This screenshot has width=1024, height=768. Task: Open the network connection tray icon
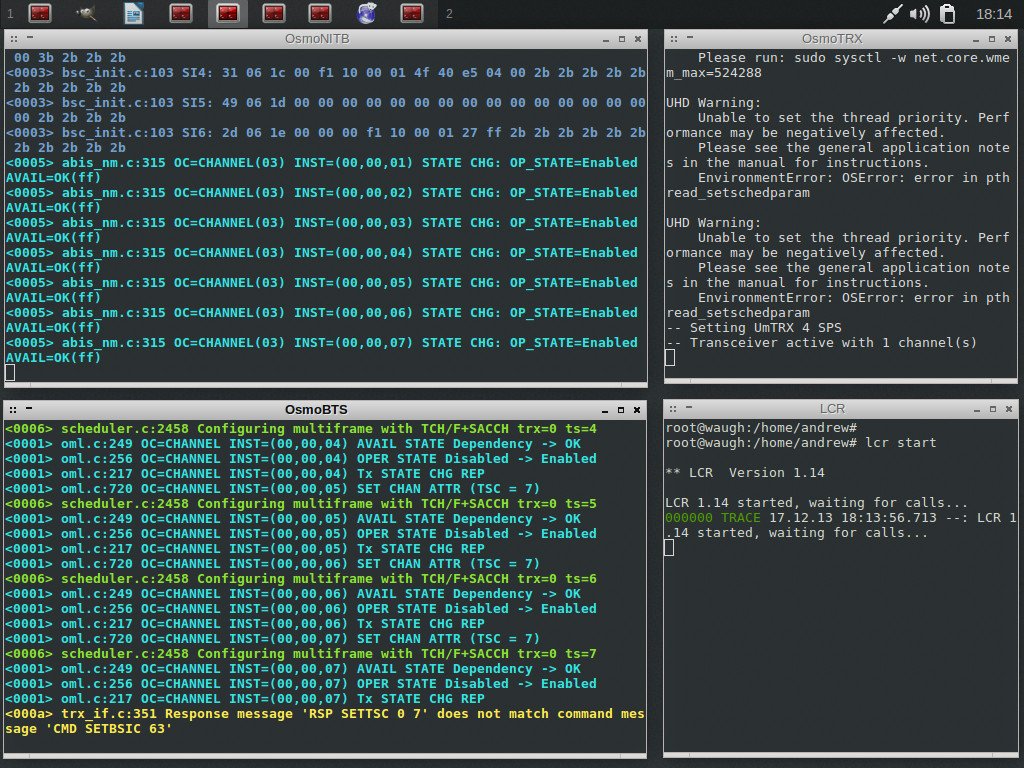(x=893, y=14)
